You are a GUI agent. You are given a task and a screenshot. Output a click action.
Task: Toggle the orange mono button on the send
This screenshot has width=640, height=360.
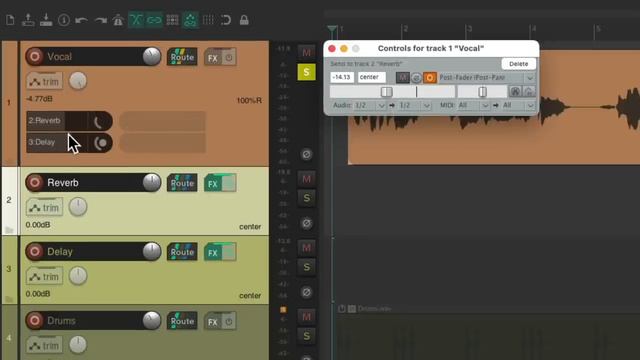click(x=430, y=78)
